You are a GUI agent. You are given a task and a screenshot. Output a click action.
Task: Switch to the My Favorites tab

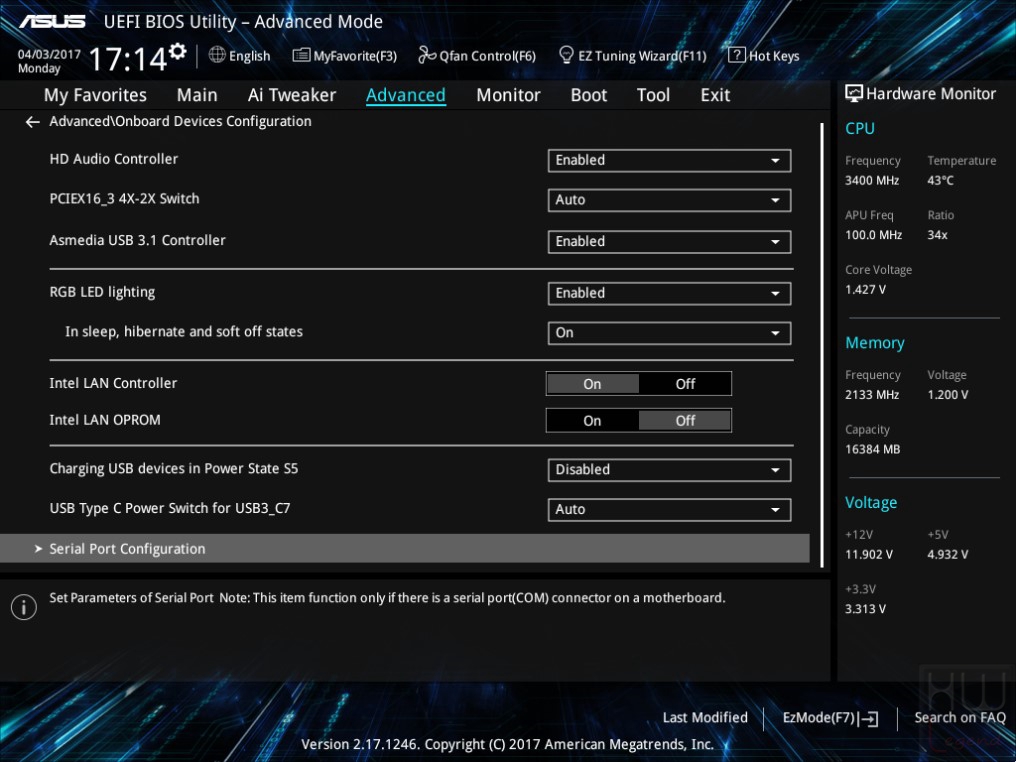pos(95,95)
